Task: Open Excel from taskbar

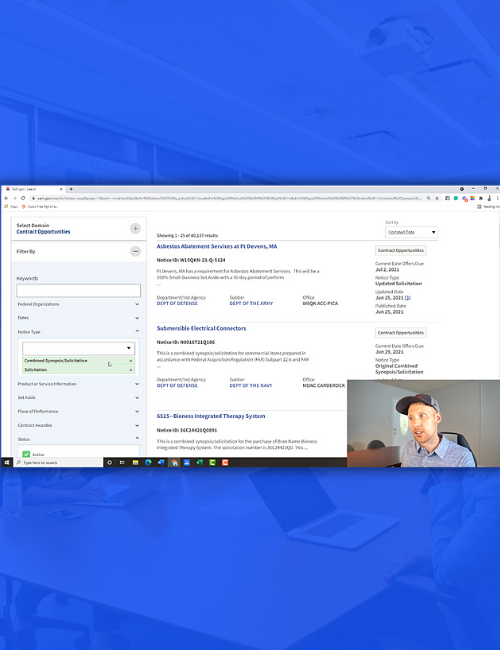Action: 199,462
